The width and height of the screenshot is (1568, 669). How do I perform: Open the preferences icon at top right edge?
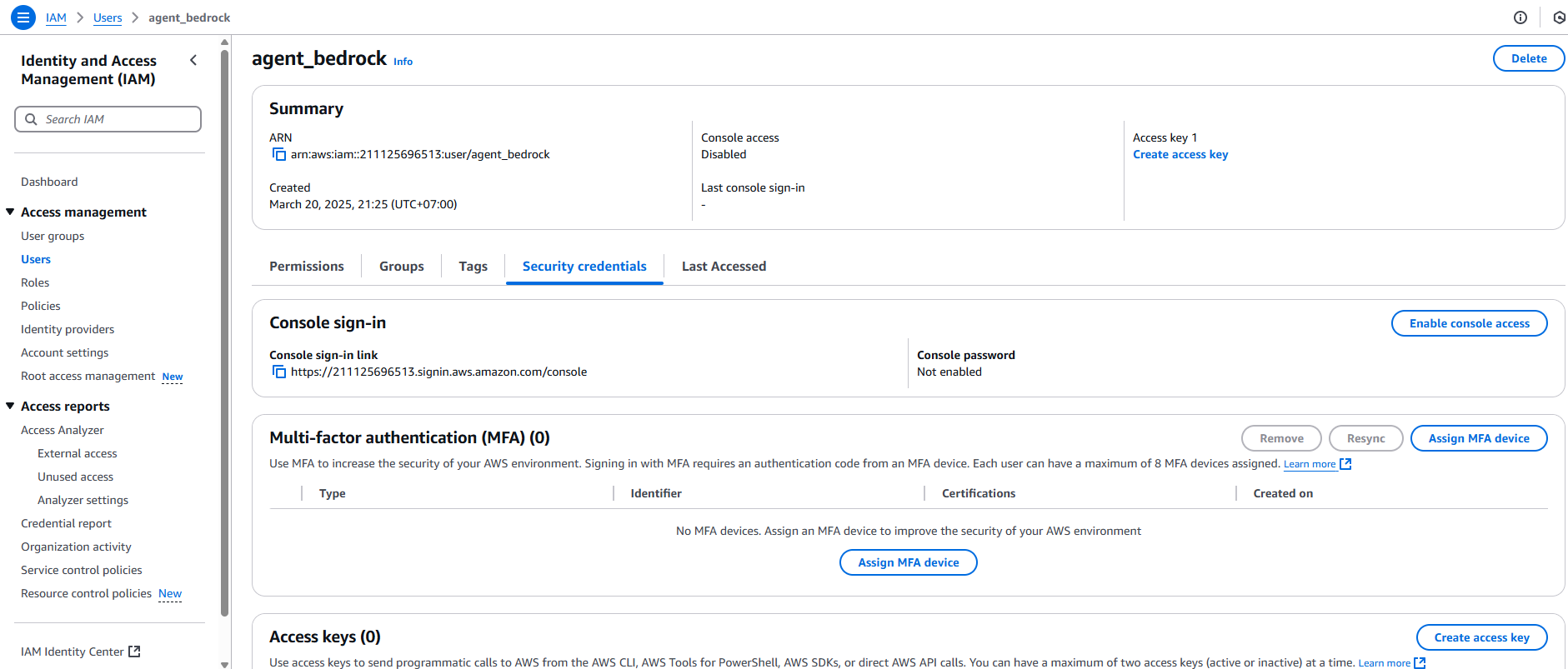(1559, 17)
